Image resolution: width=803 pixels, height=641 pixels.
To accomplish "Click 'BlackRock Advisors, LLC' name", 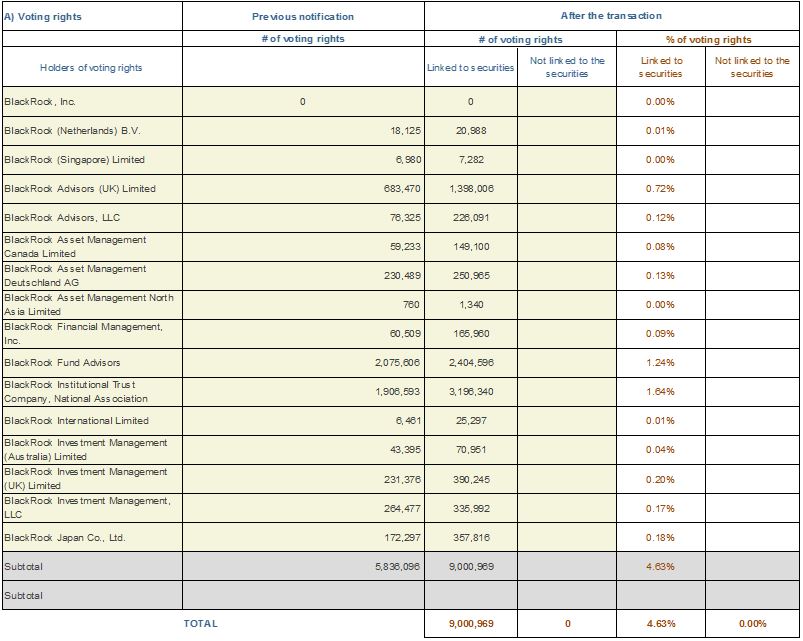I will click(x=62, y=218).
